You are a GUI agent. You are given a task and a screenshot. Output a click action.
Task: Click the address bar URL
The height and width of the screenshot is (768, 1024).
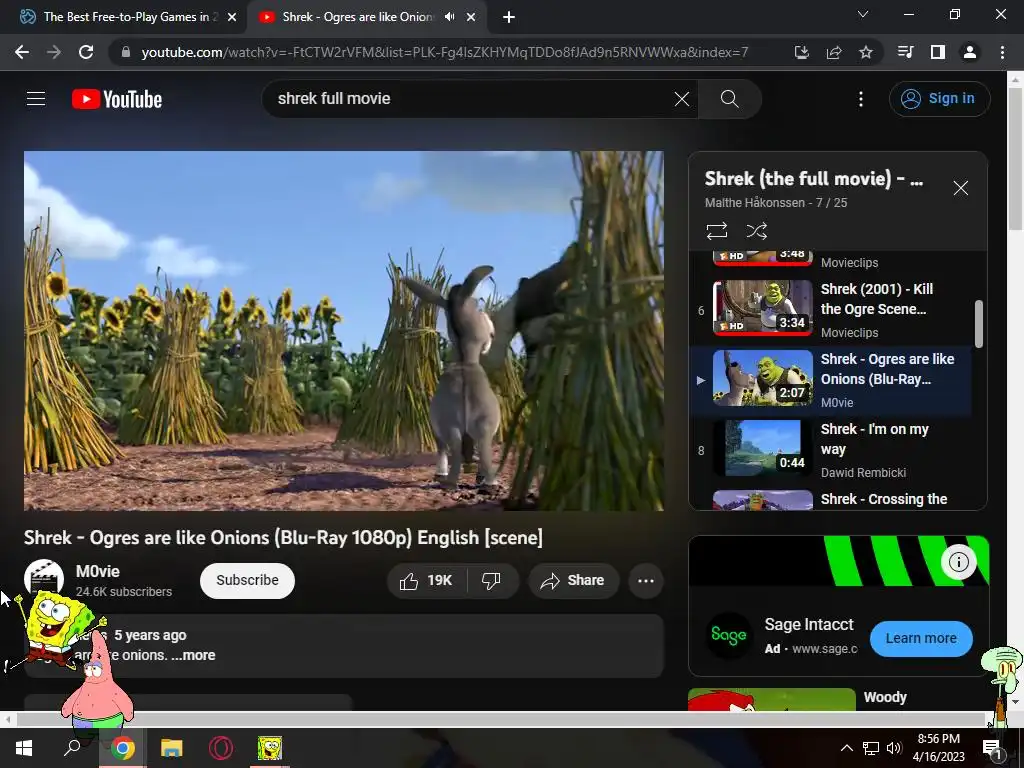pyautogui.click(x=445, y=52)
